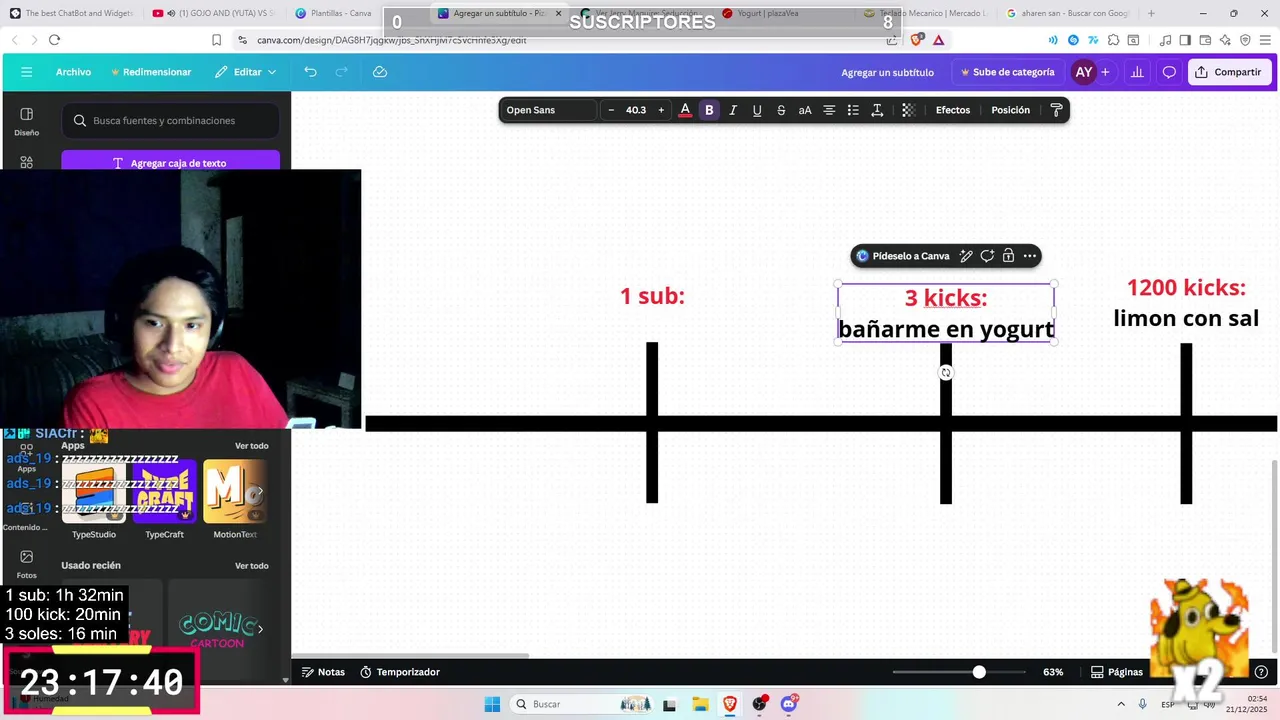Open the Posición panel
This screenshot has width=1280, height=720.
coord(1011,110)
